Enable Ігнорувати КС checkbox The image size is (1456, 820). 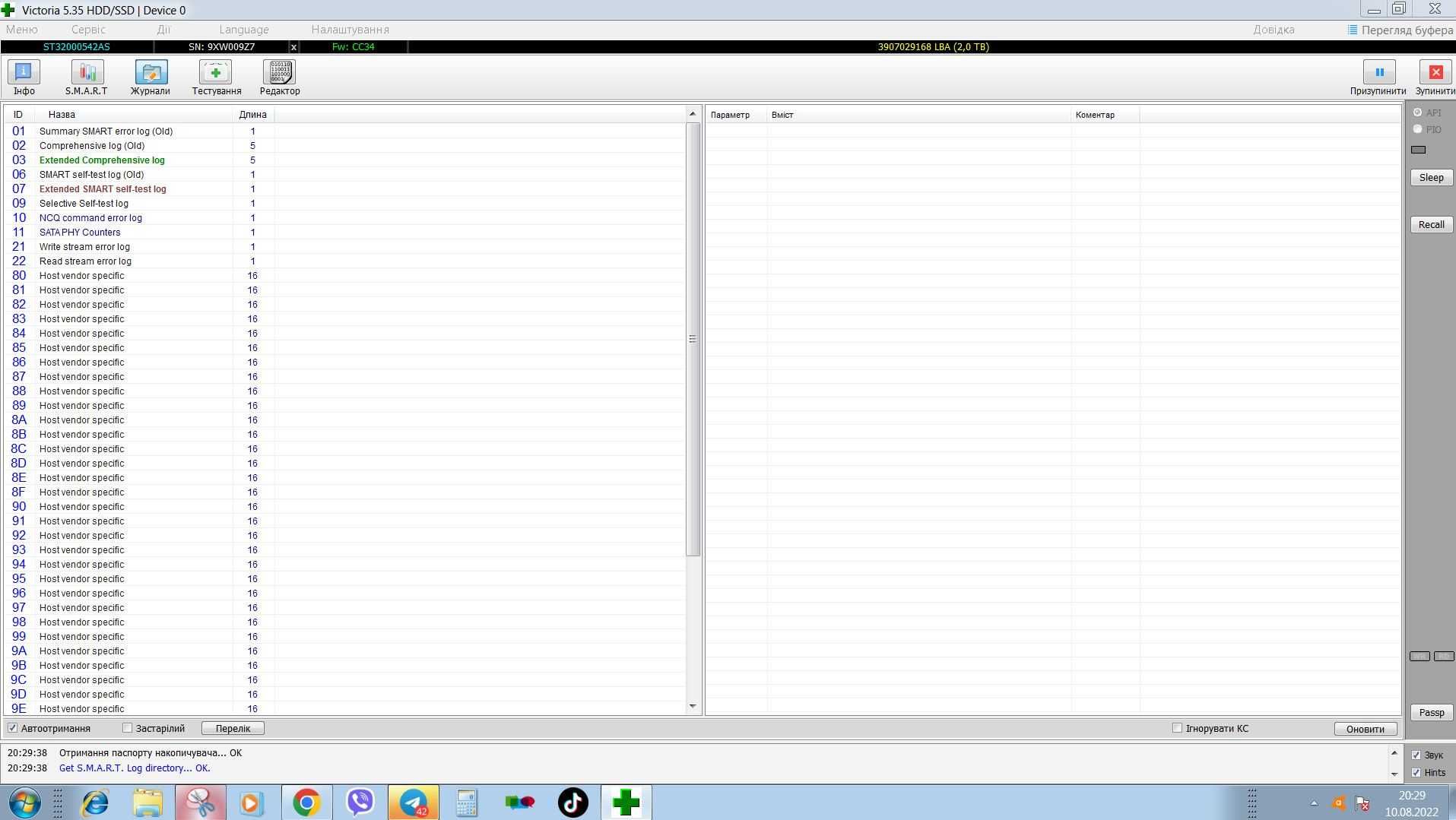[x=1178, y=728]
